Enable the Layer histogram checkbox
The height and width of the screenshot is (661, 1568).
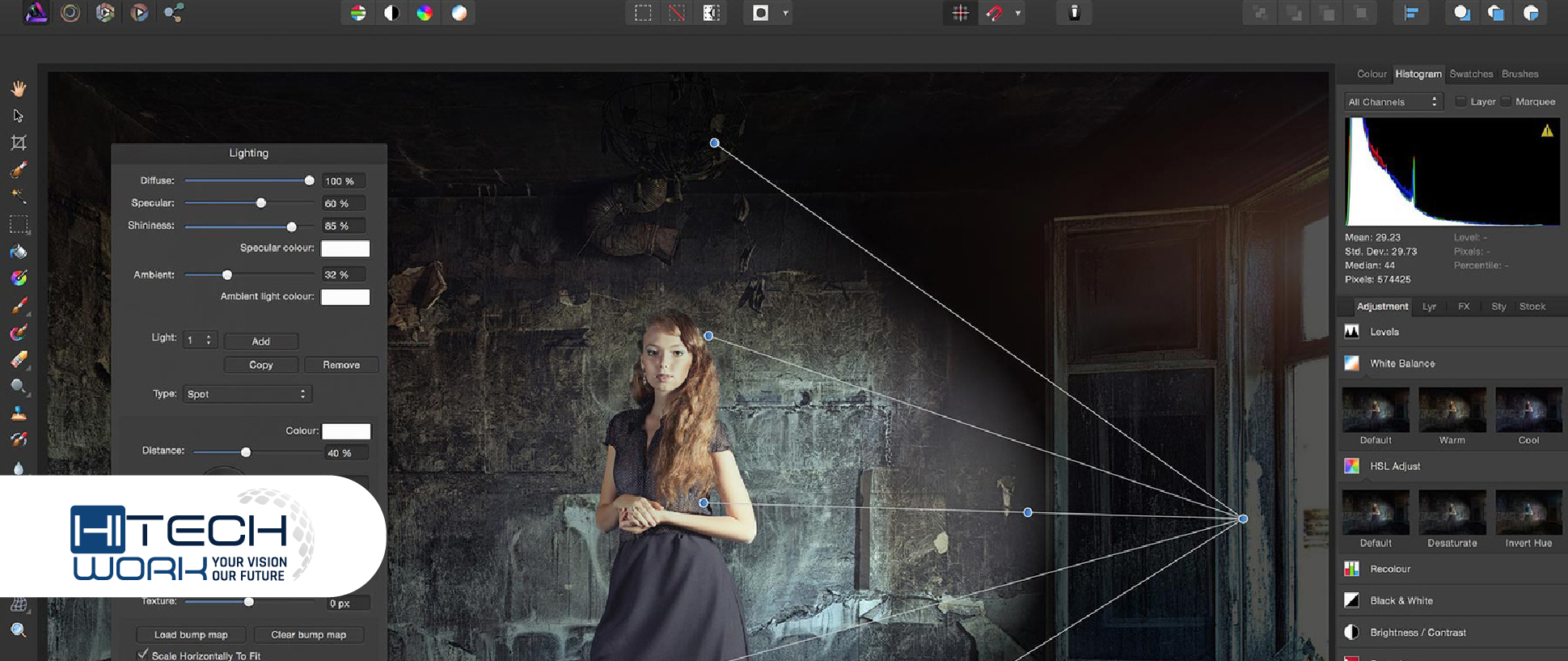(1460, 101)
